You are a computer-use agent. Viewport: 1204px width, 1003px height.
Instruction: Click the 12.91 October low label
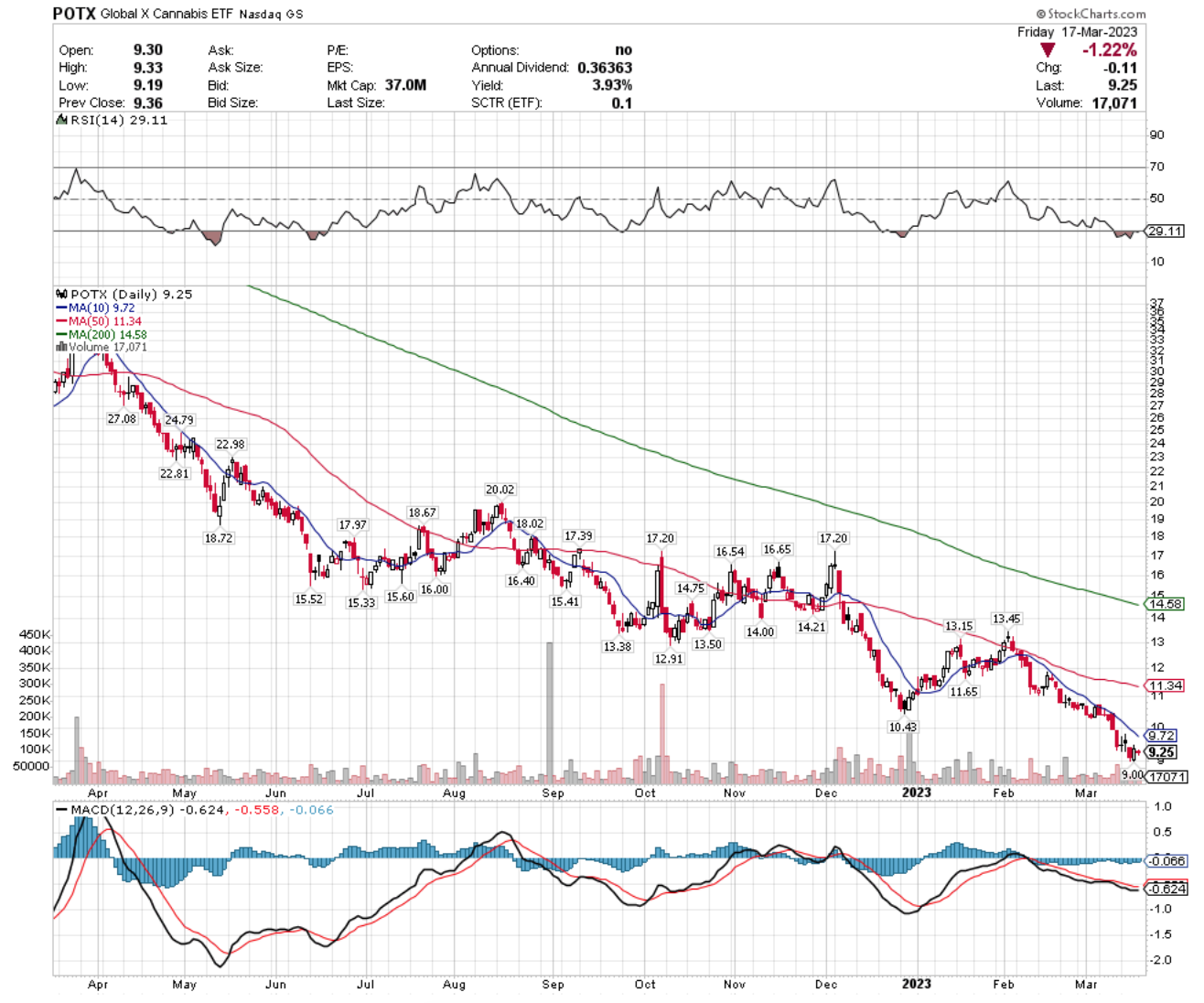669,659
